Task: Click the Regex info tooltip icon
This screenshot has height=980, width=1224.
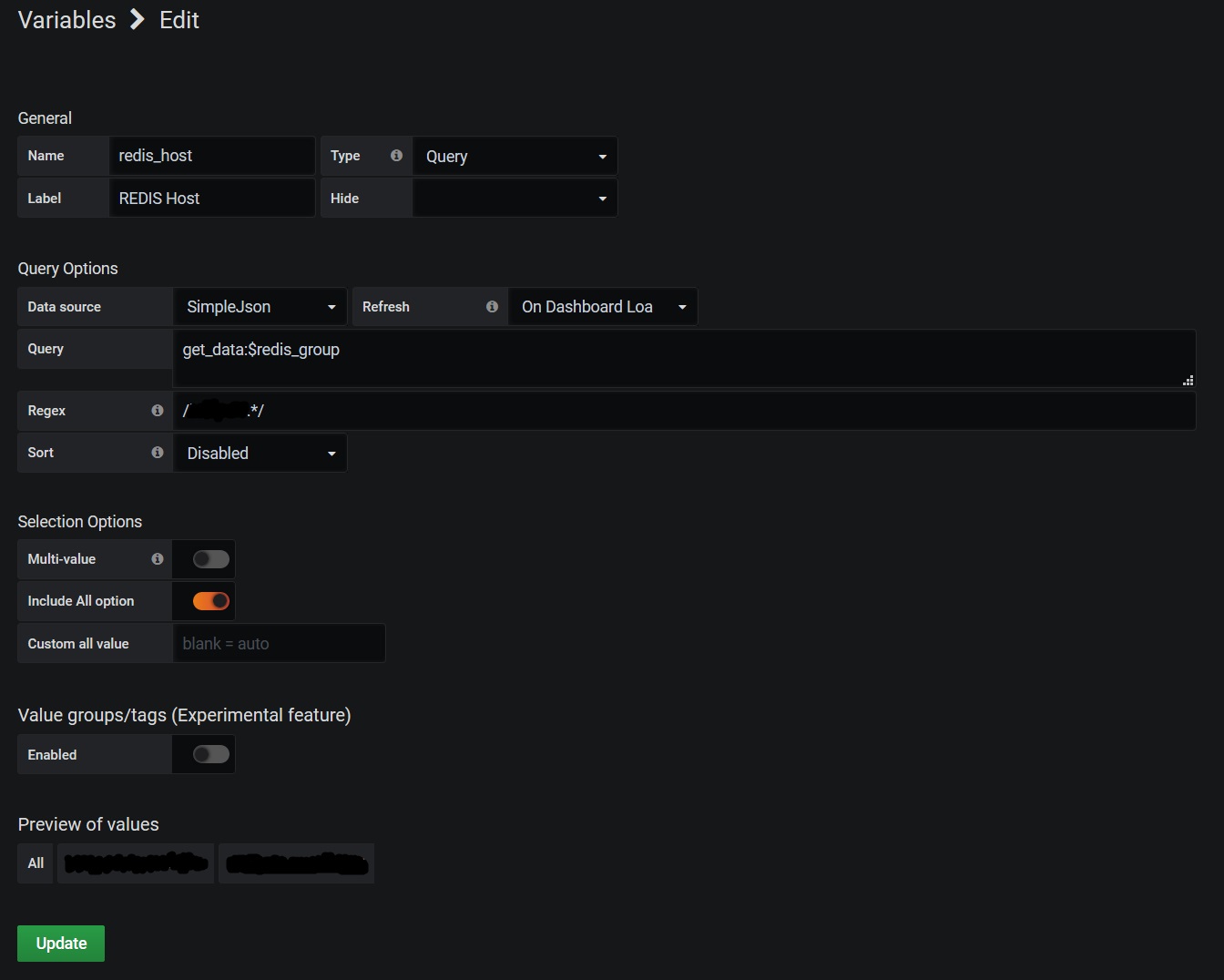Action: point(157,410)
